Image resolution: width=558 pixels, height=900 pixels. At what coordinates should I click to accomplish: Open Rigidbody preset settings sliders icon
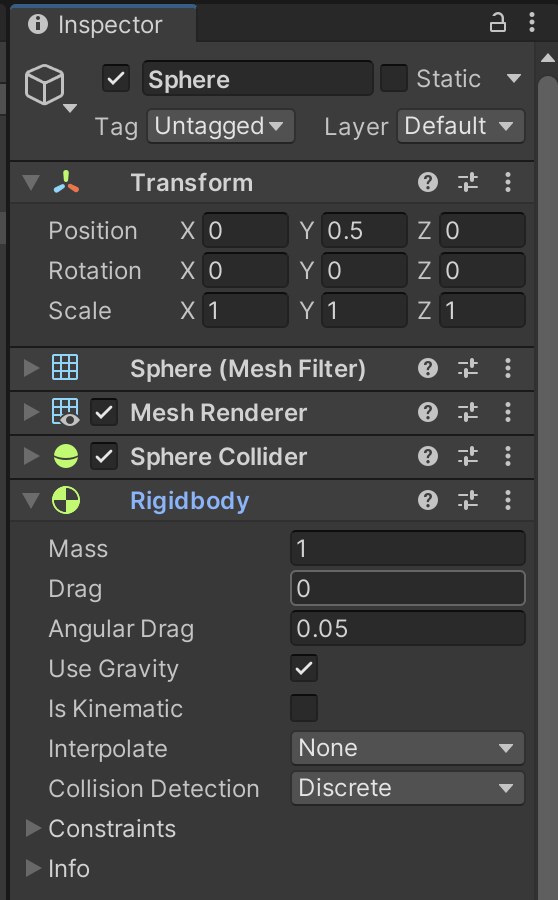pos(468,501)
